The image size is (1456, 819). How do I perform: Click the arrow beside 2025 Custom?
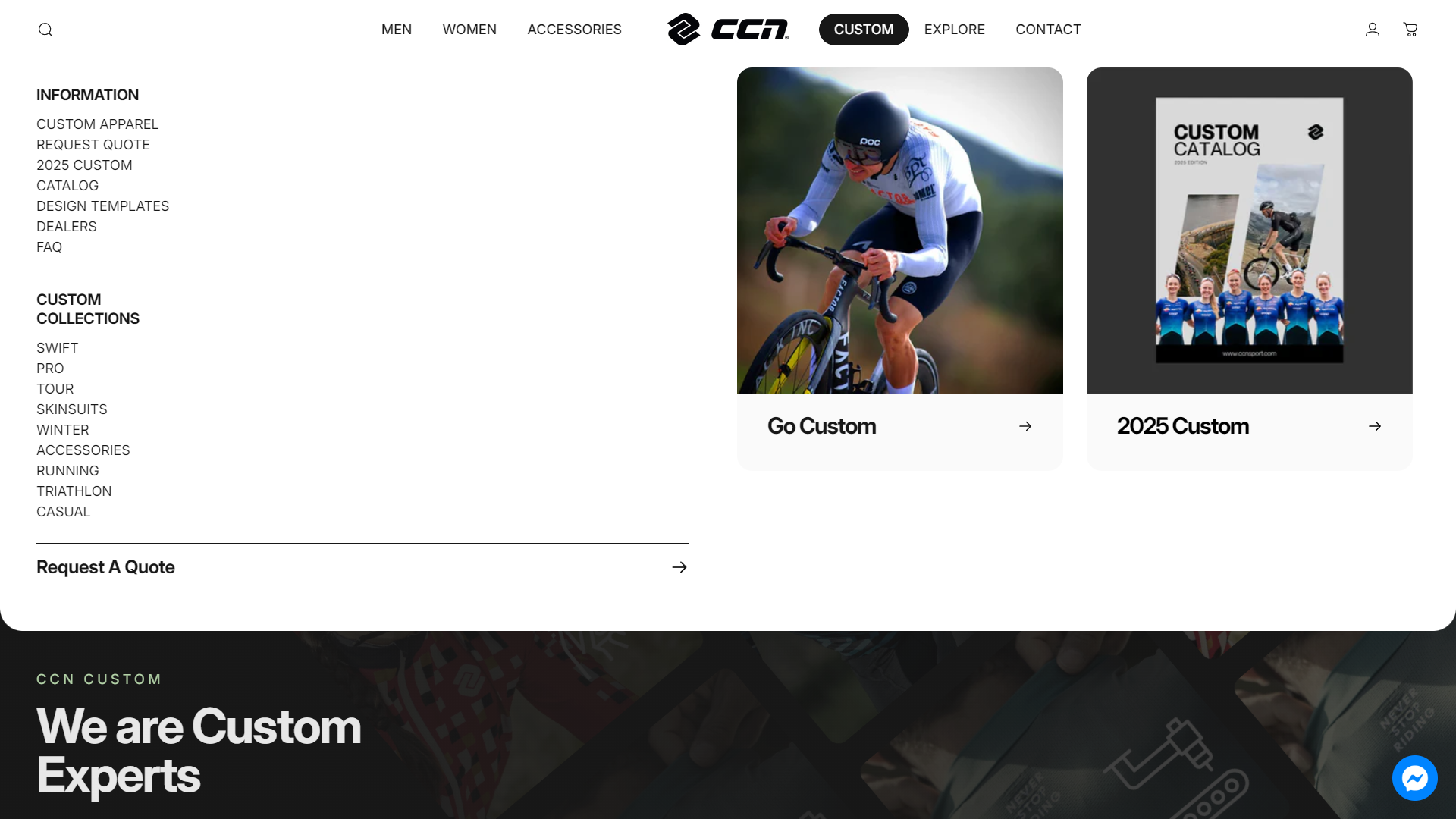tap(1375, 426)
